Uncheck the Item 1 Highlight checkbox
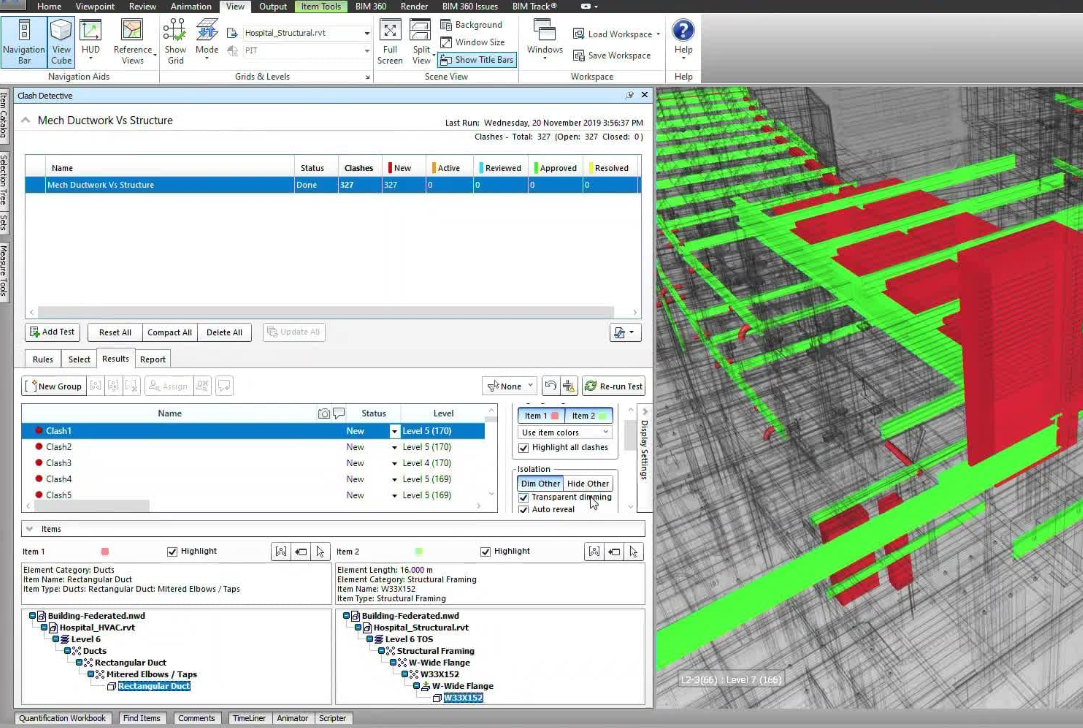 point(173,551)
